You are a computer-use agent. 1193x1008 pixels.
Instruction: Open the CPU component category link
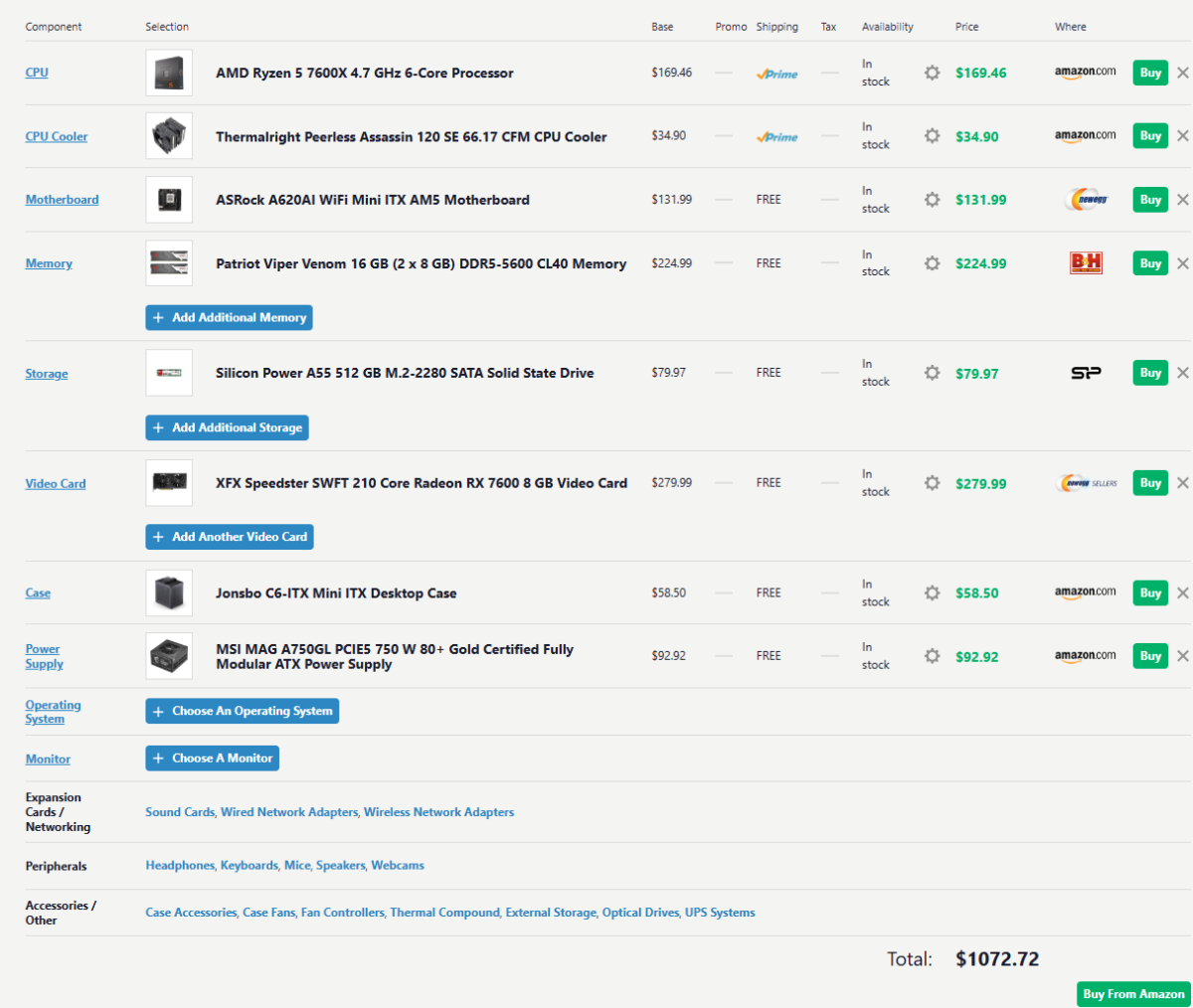coord(37,73)
